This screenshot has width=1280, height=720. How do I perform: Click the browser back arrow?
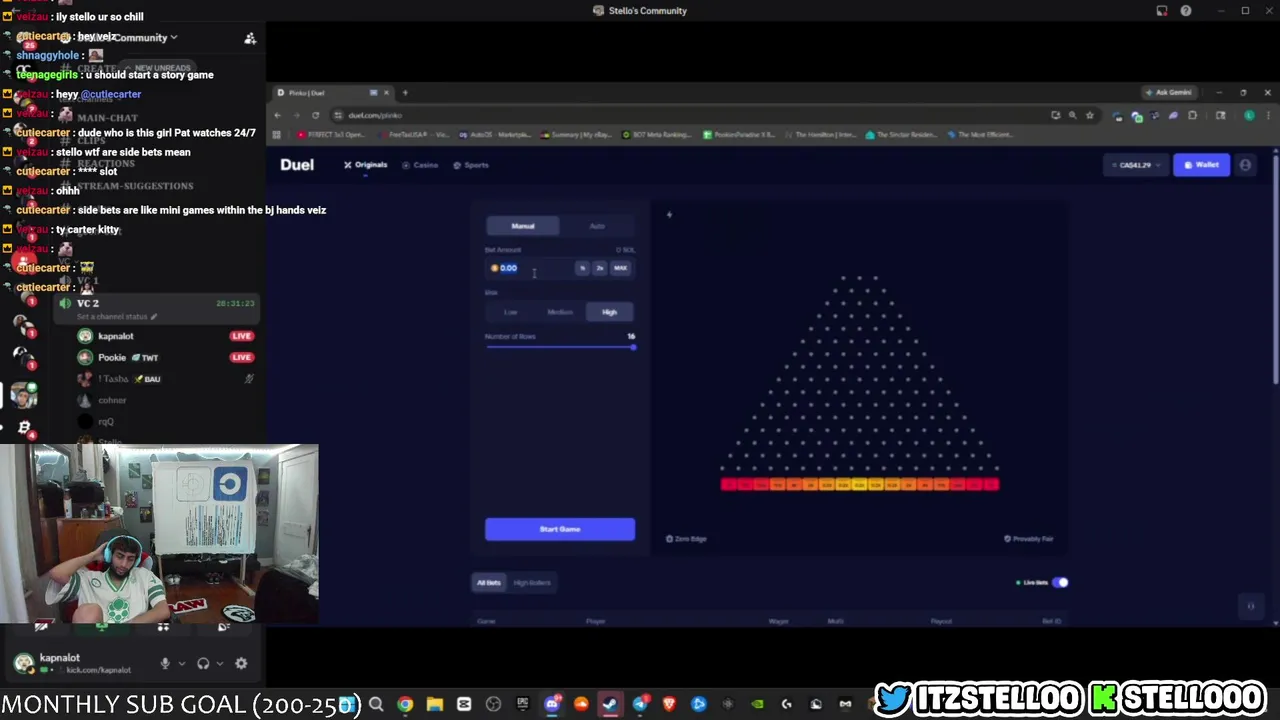[277, 115]
